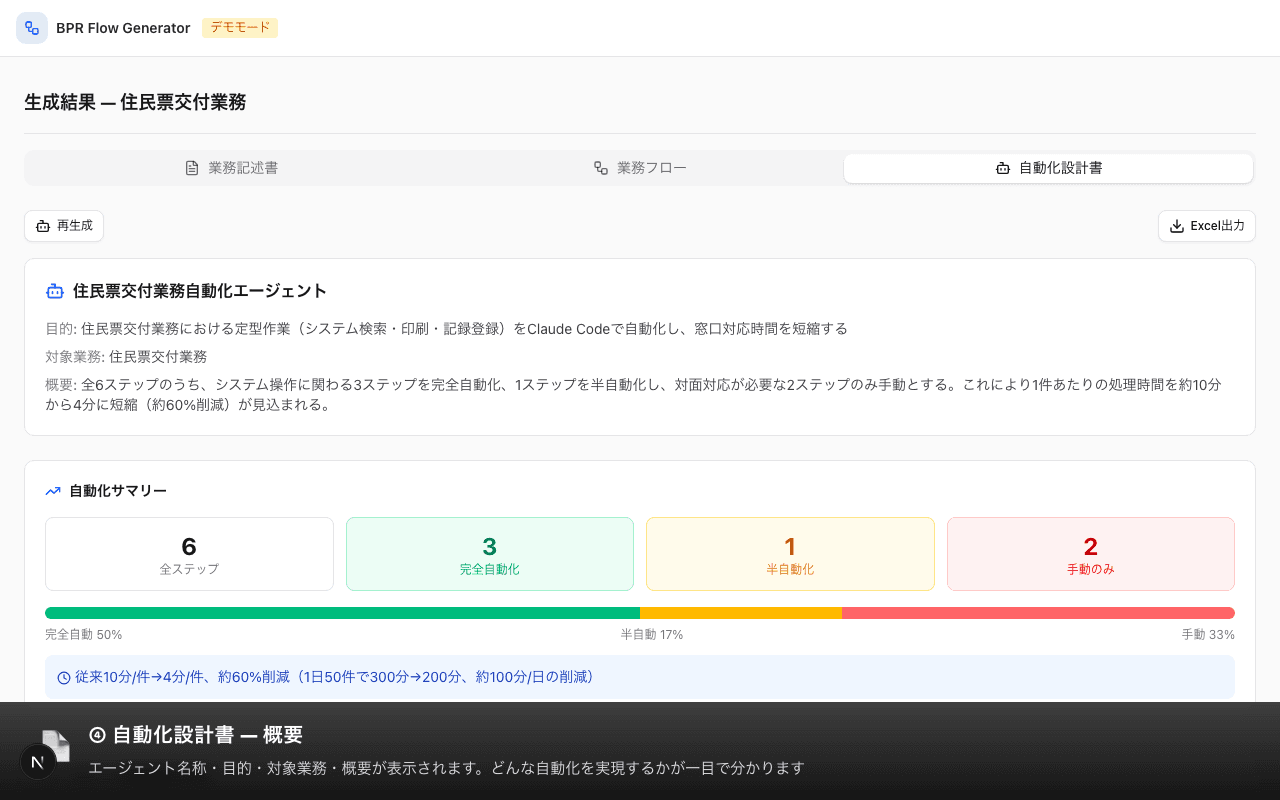Click the document icon on the 業務記述書 tab
This screenshot has width=1280, height=800.
point(191,167)
